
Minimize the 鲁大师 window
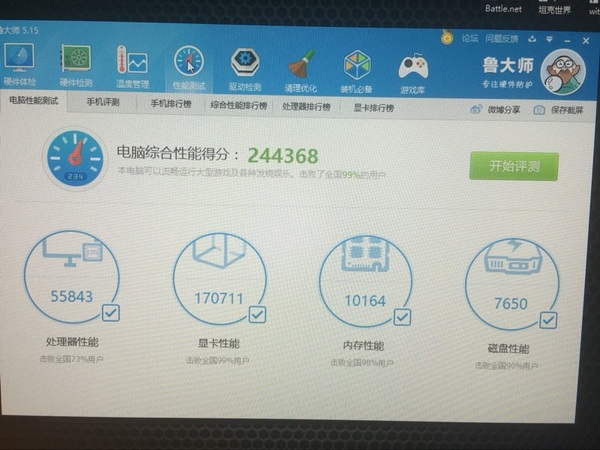coord(567,41)
